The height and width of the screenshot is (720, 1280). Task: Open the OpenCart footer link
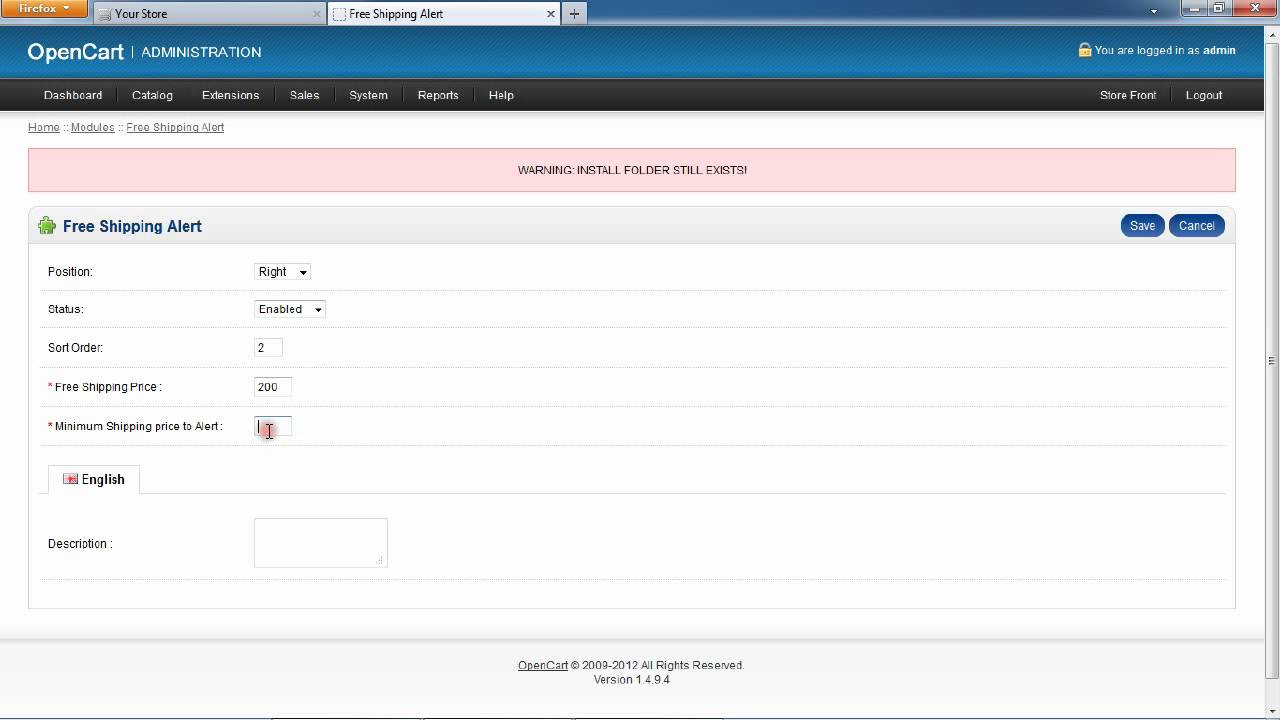click(543, 665)
